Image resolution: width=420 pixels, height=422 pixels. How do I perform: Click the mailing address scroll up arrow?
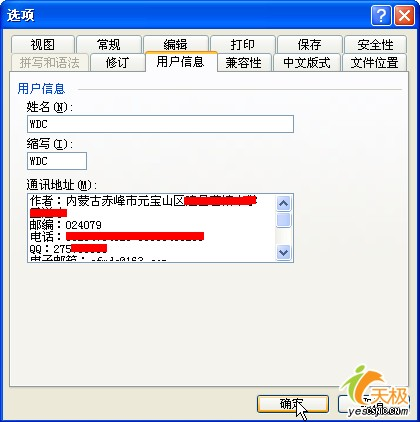[x=283, y=203]
